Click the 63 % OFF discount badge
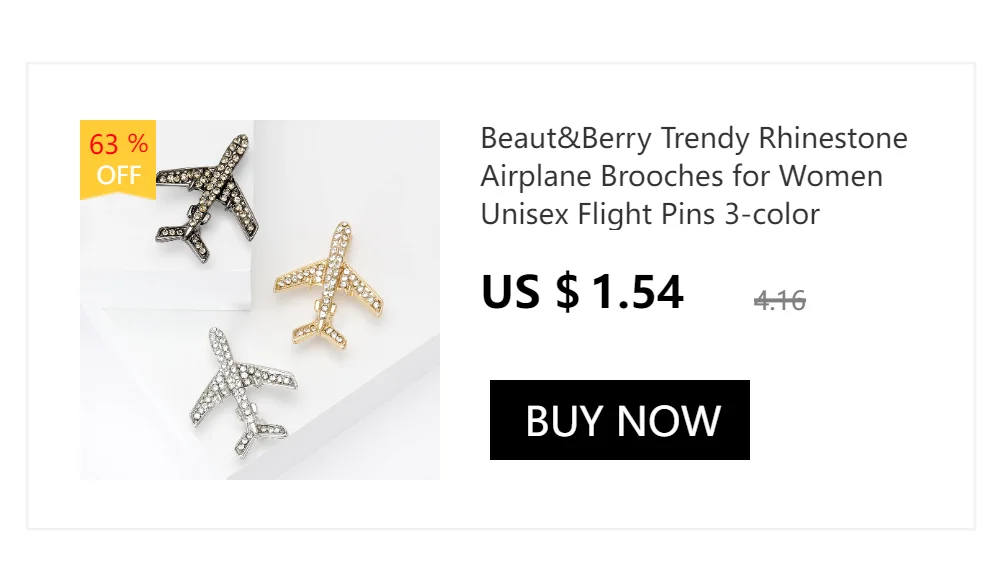1000x580 pixels. click(x=118, y=160)
